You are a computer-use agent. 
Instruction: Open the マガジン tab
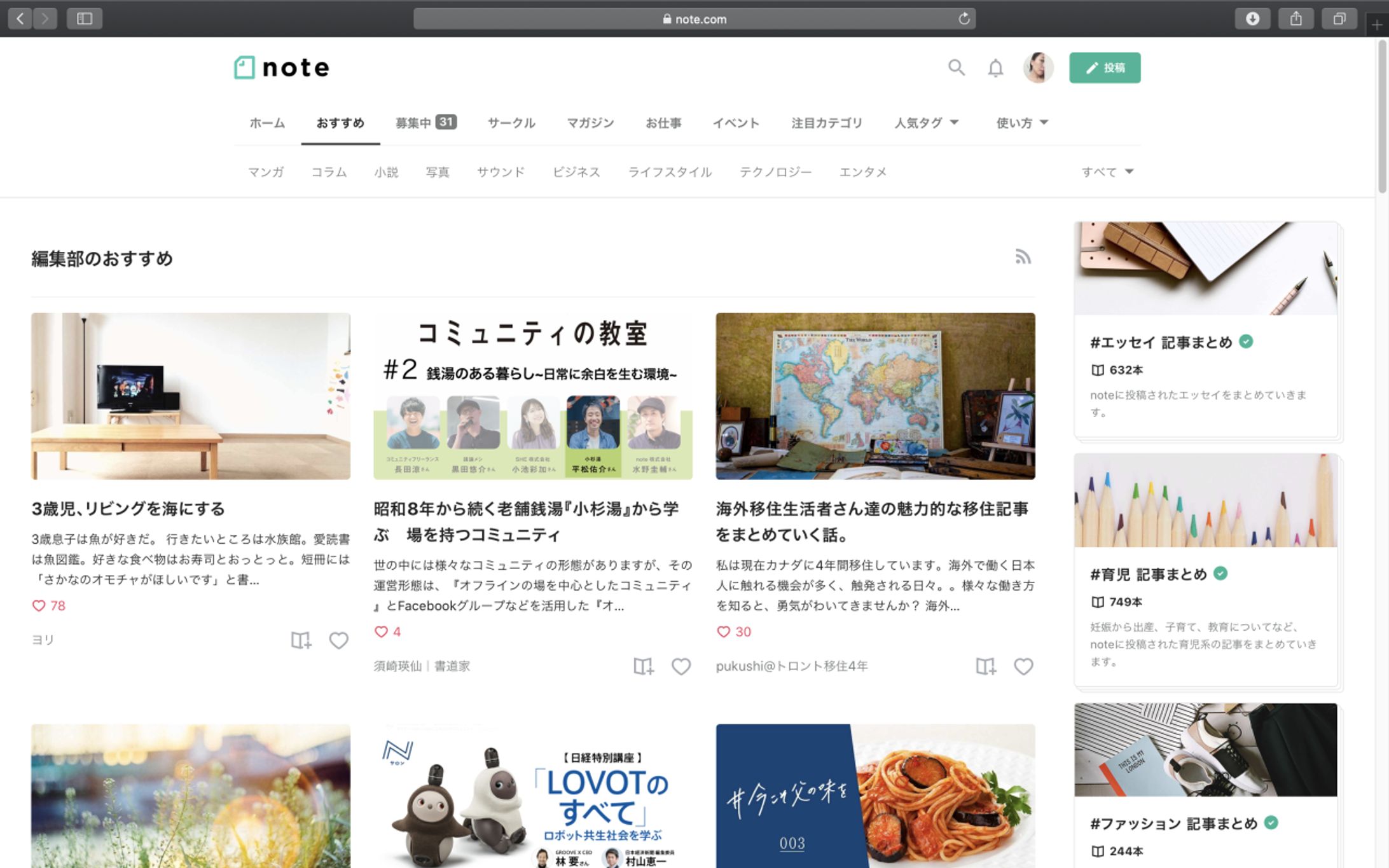click(590, 123)
